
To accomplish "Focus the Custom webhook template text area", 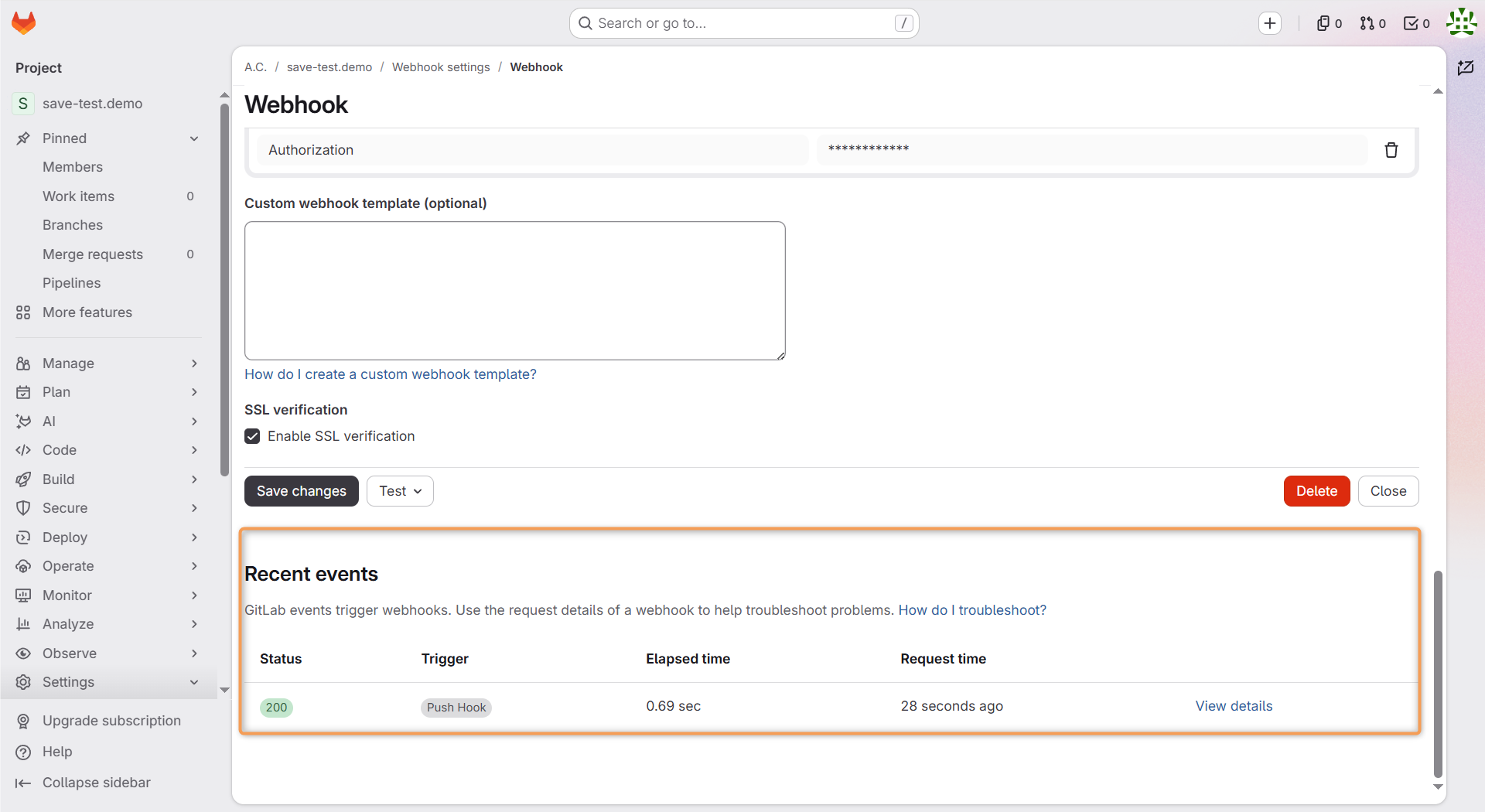I will coord(515,291).
